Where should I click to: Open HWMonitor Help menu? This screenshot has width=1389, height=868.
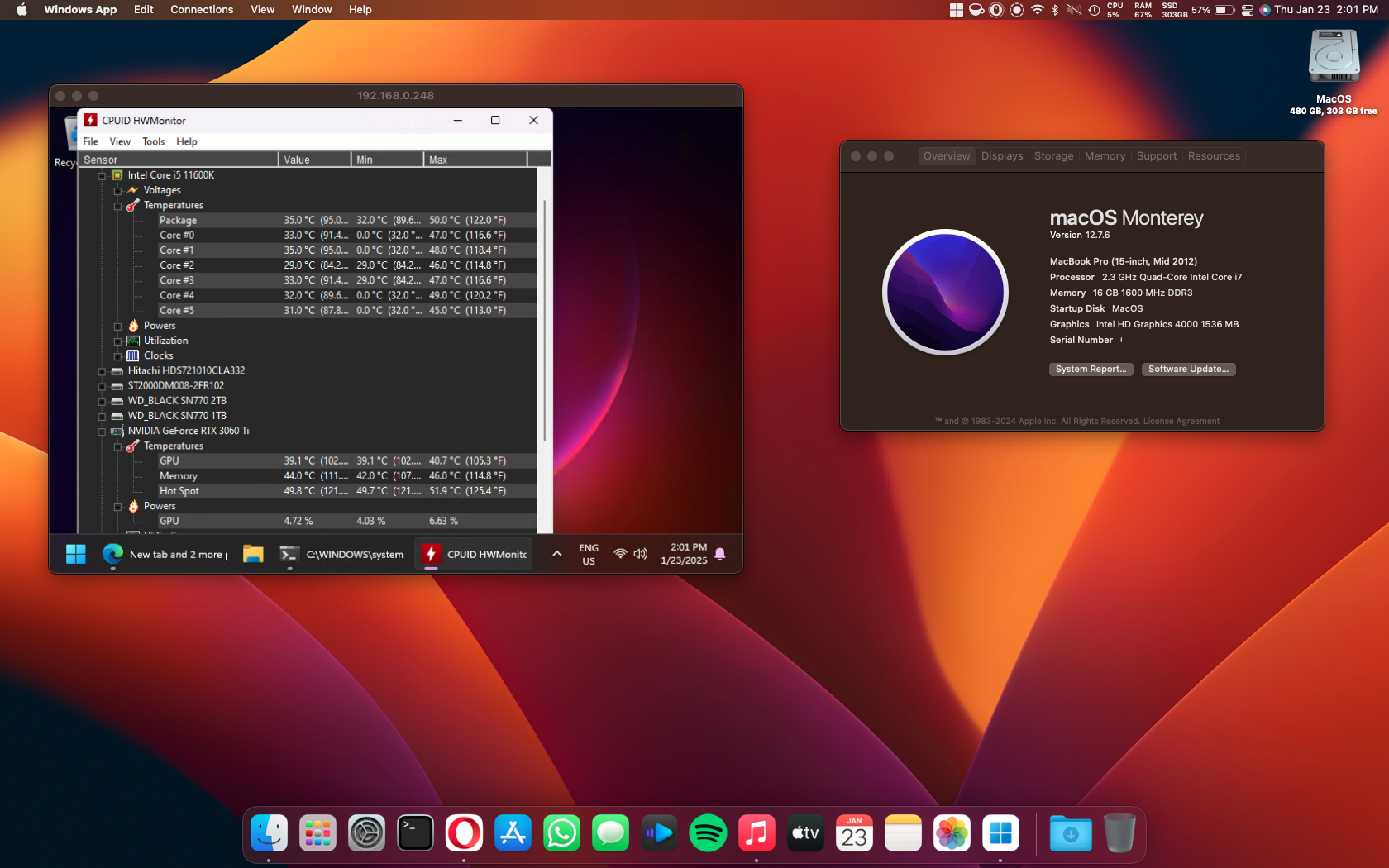click(187, 141)
